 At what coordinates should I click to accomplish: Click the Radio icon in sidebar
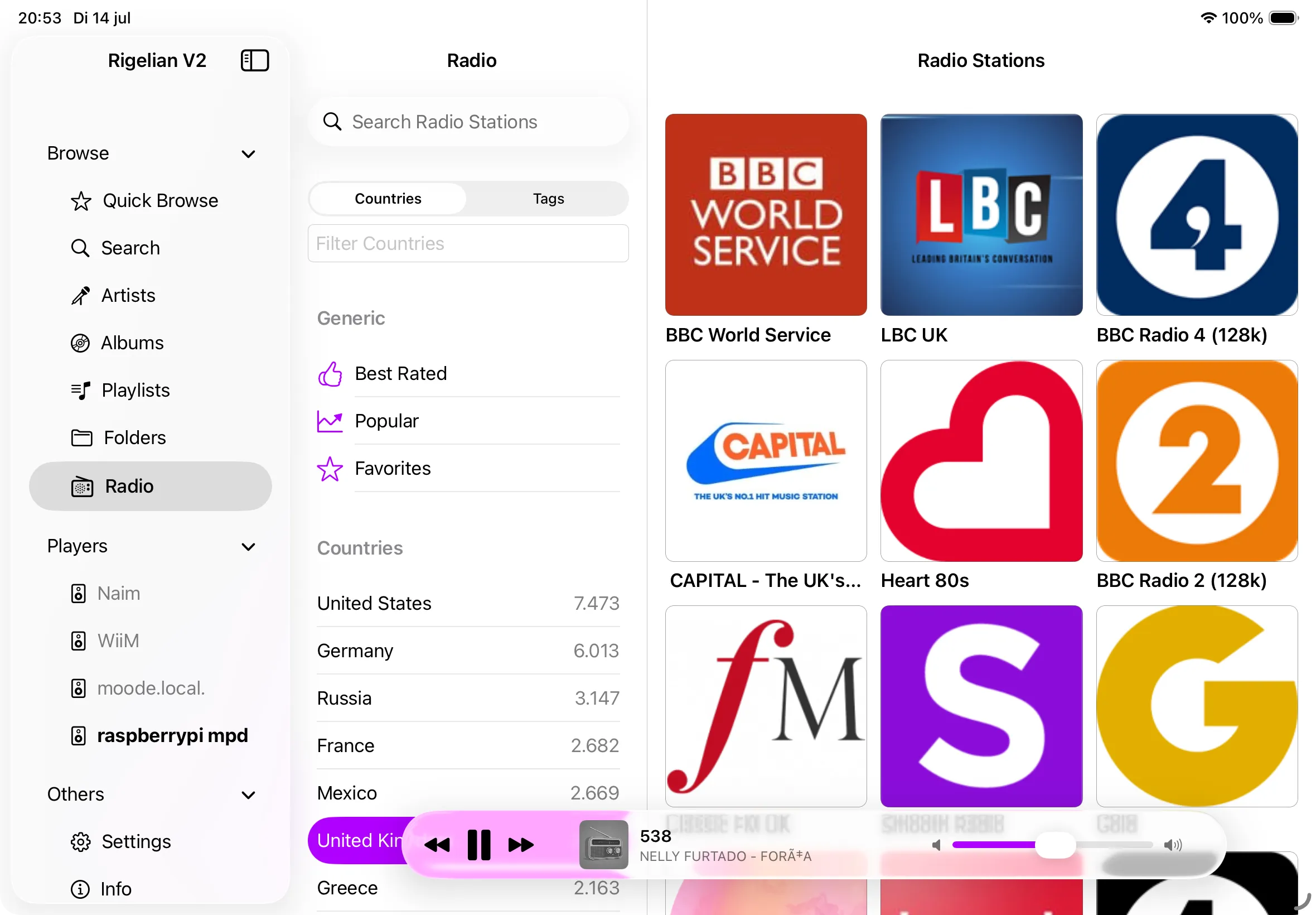coord(82,487)
